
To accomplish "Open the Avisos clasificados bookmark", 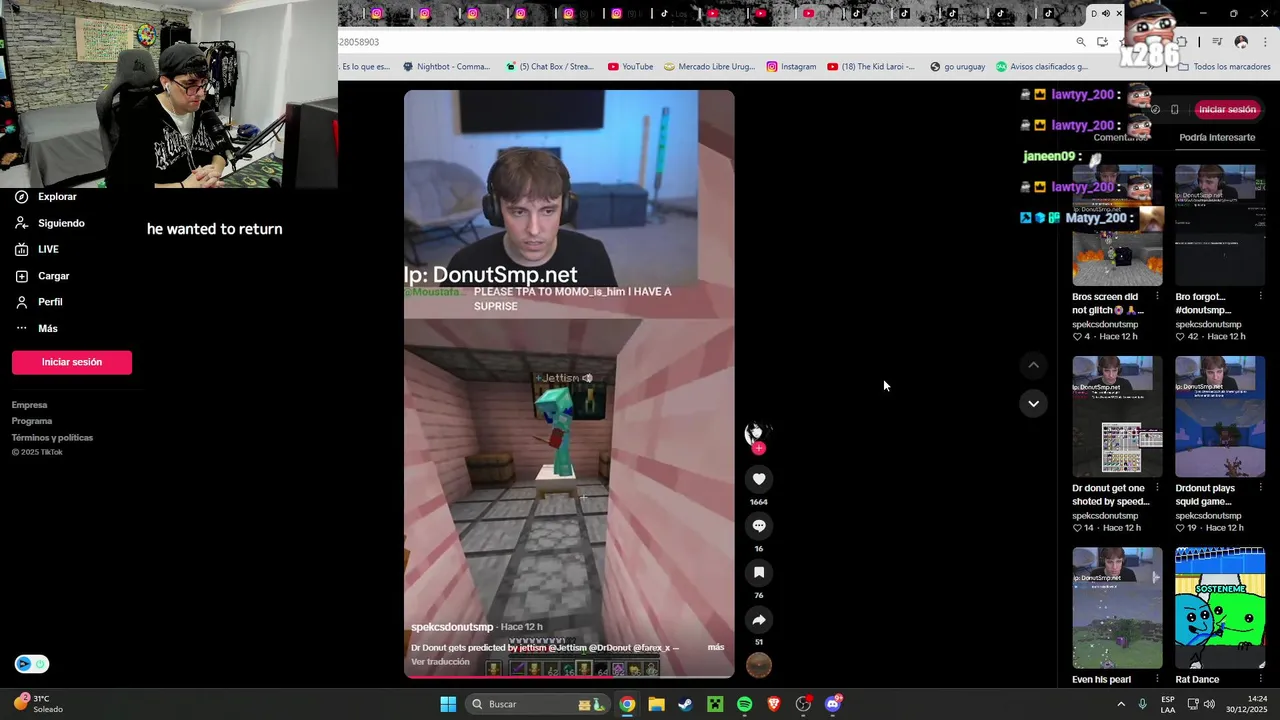I will (1041, 67).
